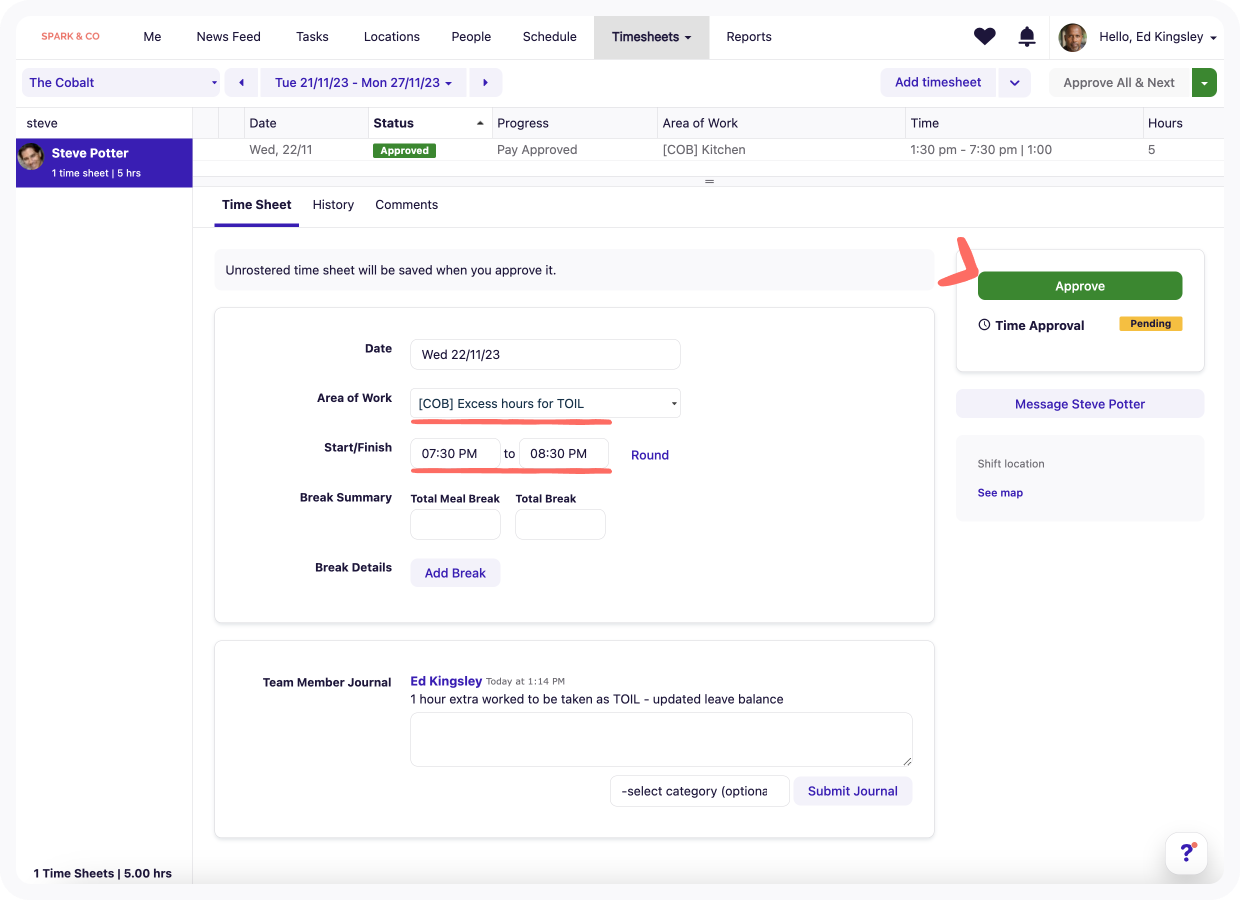
Task: Click Approve All & Next button
Action: tap(1119, 83)
